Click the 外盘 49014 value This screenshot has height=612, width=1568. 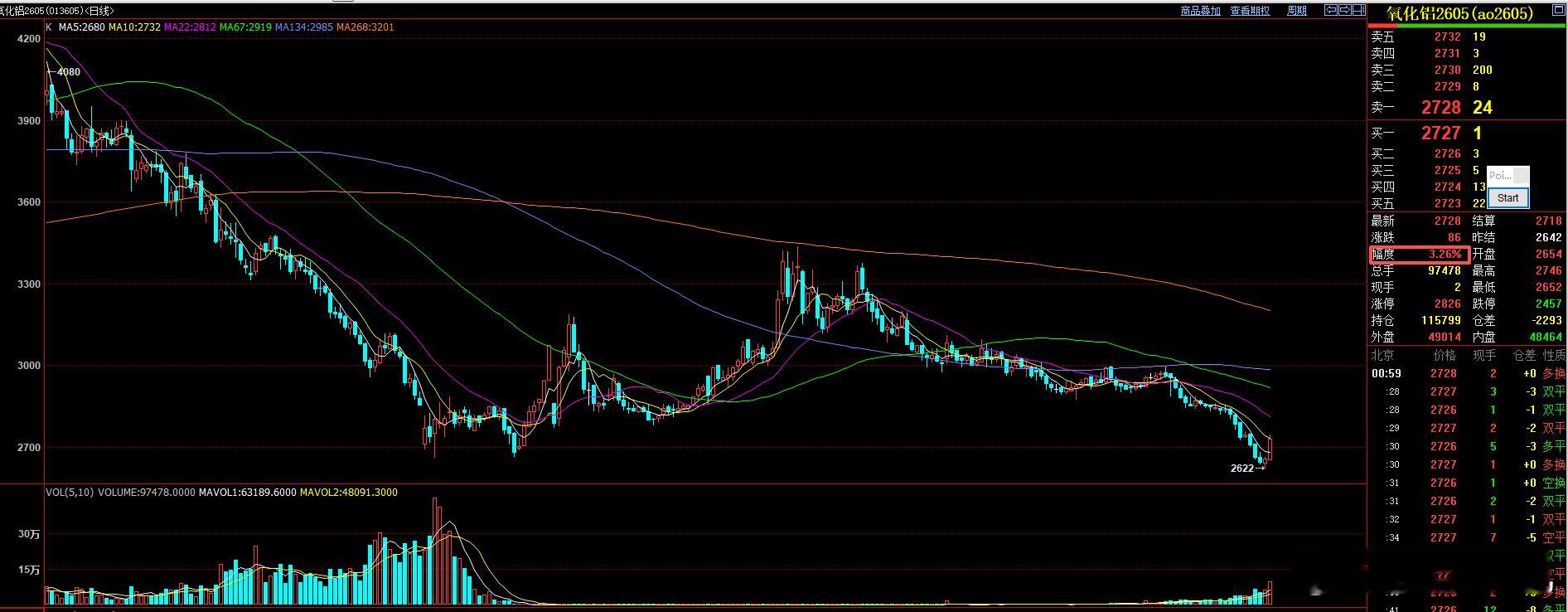(1445, 338)
